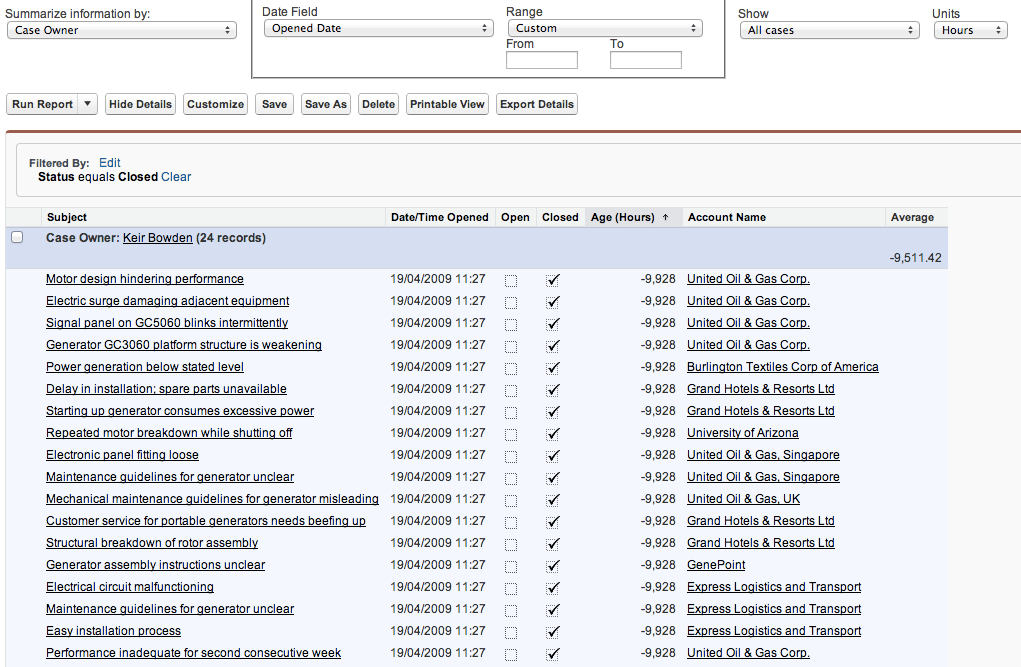
Task: Clear the Status equals Closed filter
Action: pyautogui.click(x=175, y=176)
